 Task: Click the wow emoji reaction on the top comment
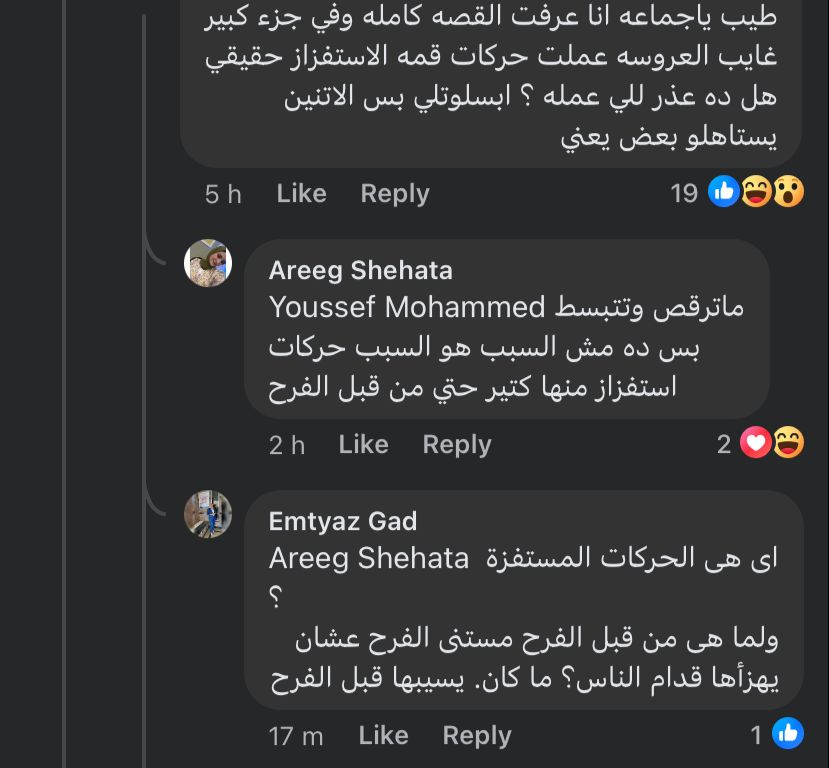(x=788, y=192)
